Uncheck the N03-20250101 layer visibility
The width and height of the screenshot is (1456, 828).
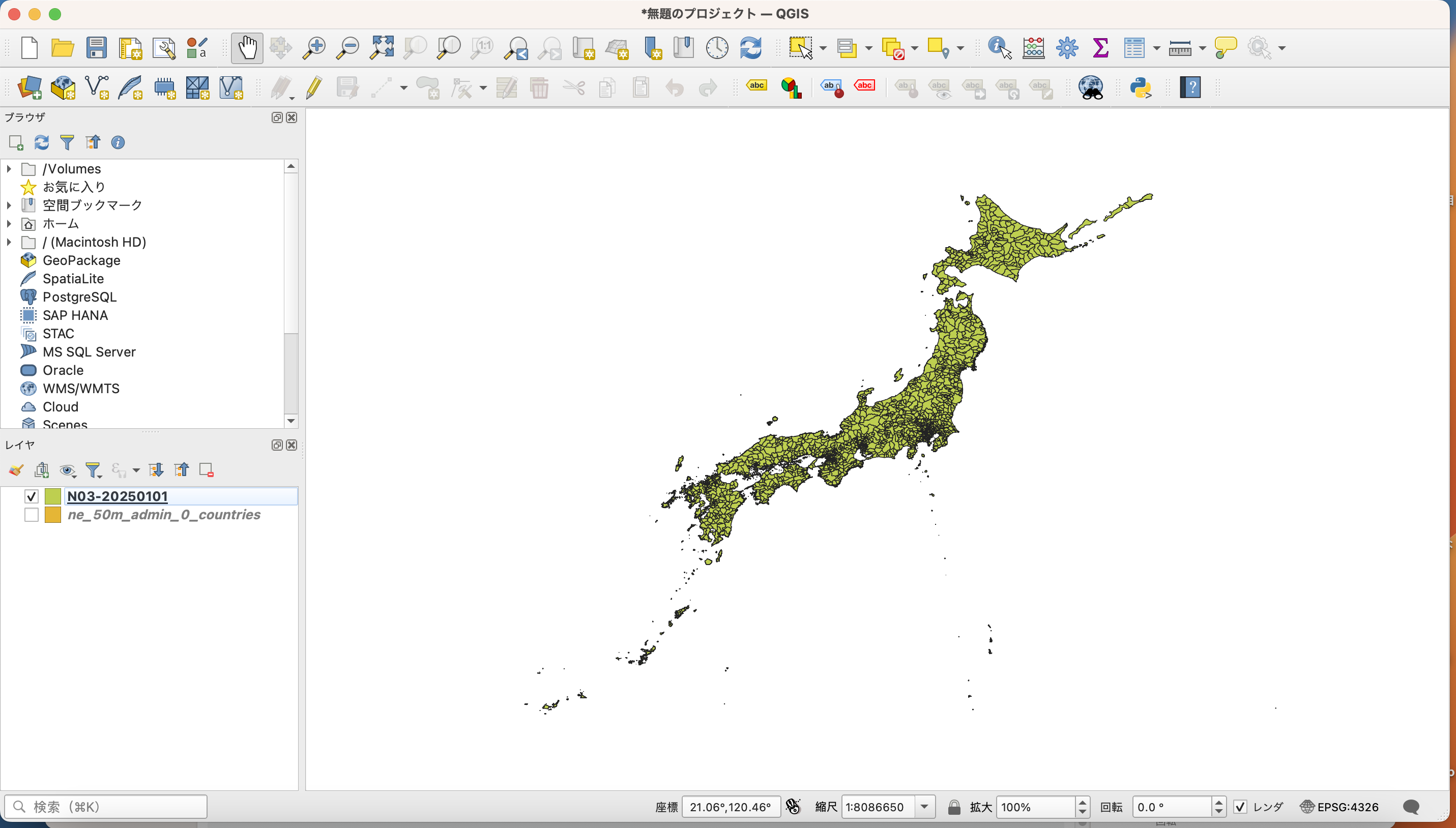coord(31,496)
